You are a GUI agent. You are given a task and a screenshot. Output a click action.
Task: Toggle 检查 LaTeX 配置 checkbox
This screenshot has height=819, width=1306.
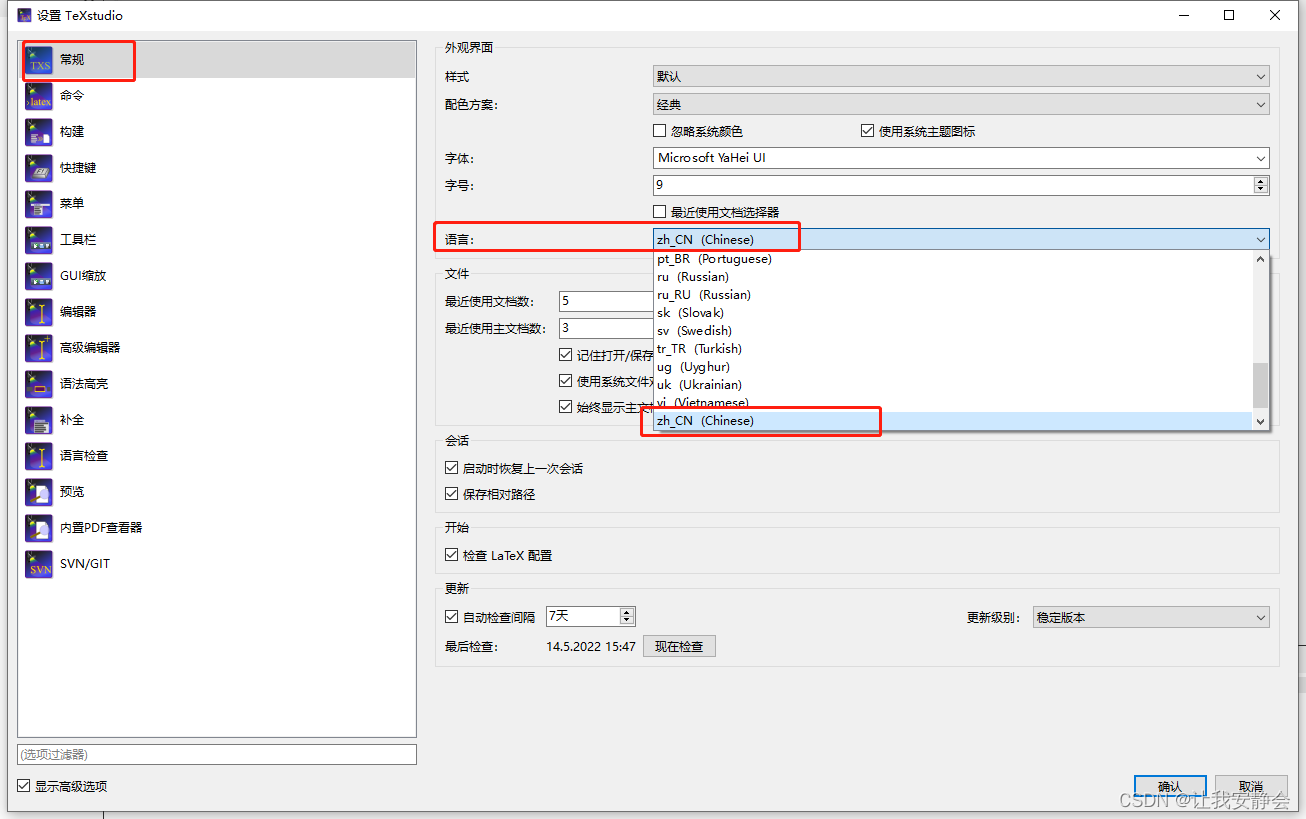pos(451,555)
